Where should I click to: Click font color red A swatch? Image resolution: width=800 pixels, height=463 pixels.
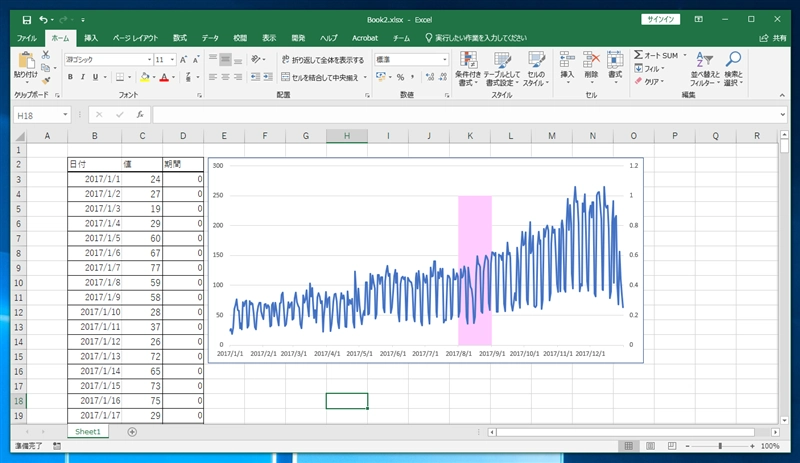pyautogui.click(x=164, y=77)
